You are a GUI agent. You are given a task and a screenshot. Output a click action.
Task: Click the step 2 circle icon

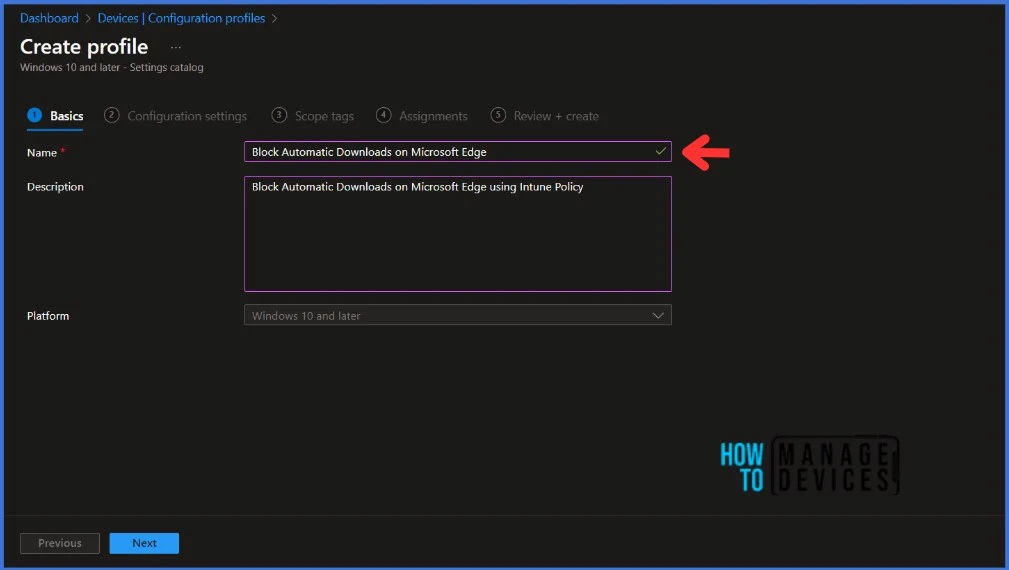point(111,115)
